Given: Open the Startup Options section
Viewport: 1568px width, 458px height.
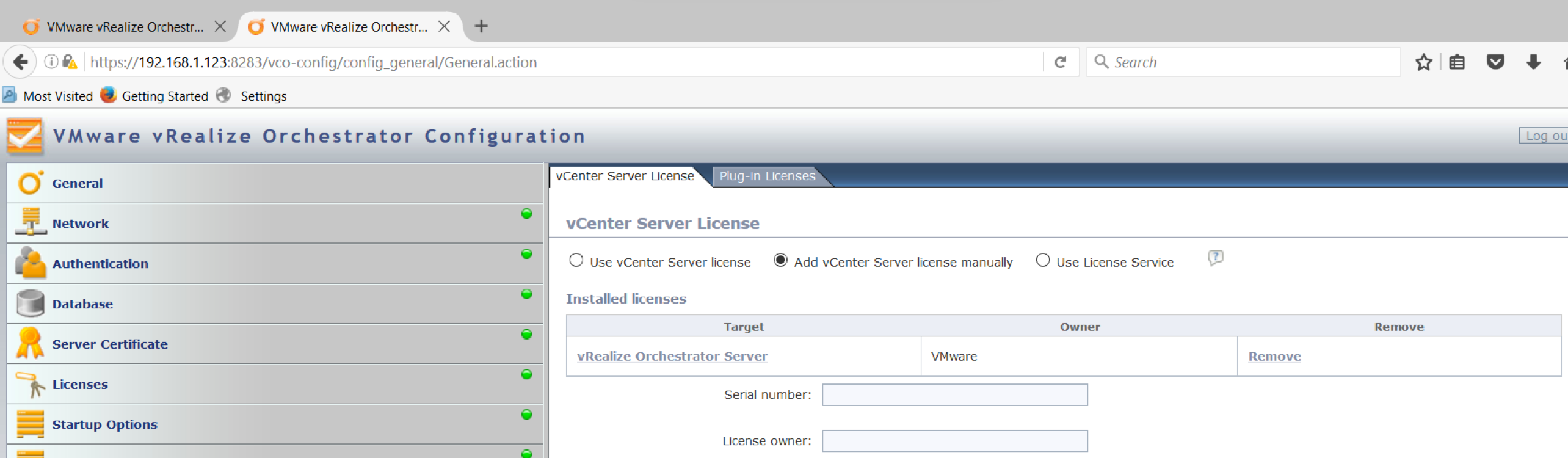Looking at the screenshot, I should coord(275,424).
